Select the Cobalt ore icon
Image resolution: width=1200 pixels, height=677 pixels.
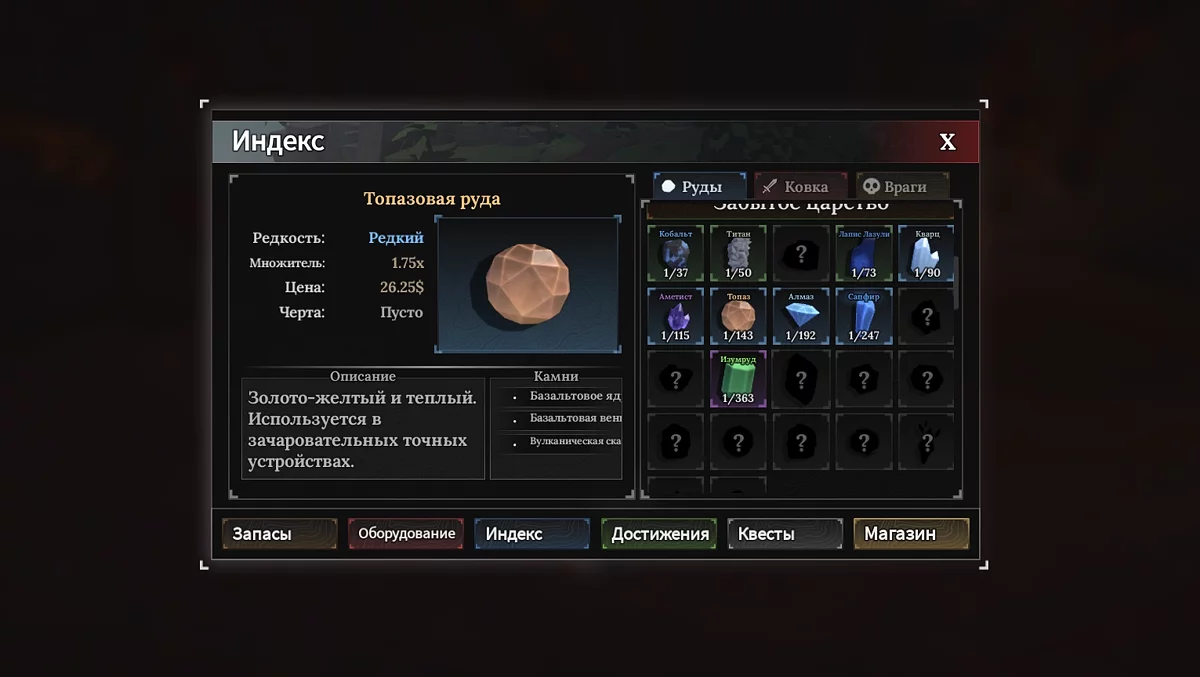coord(676,254)
